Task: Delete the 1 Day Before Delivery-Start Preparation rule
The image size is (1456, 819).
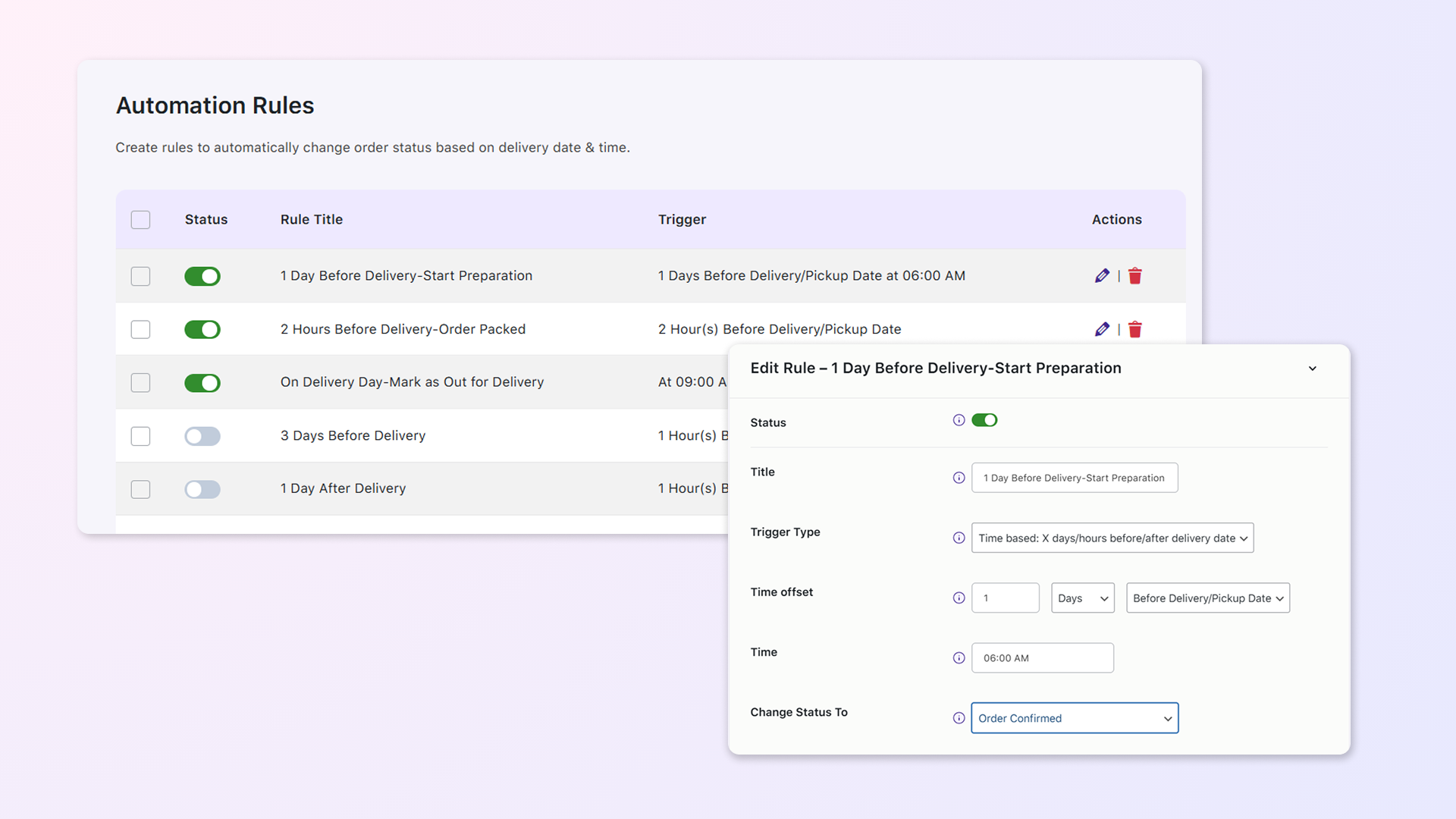Action: tap(1134, 276)
